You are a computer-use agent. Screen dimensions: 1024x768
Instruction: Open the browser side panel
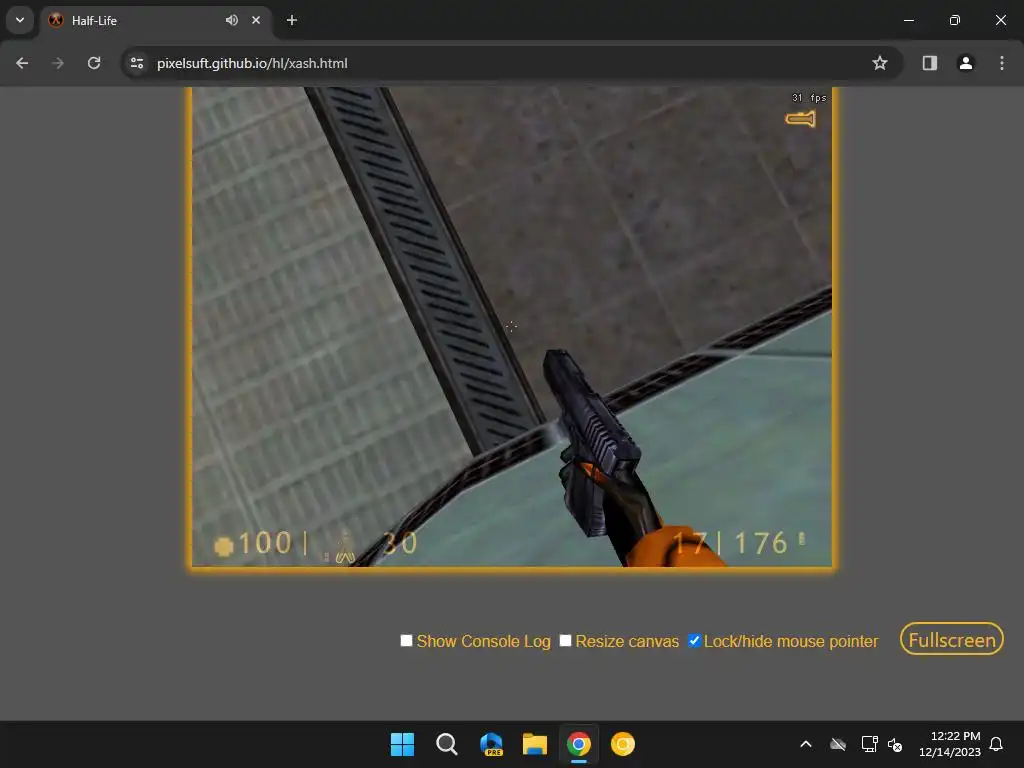coord(929,63)
